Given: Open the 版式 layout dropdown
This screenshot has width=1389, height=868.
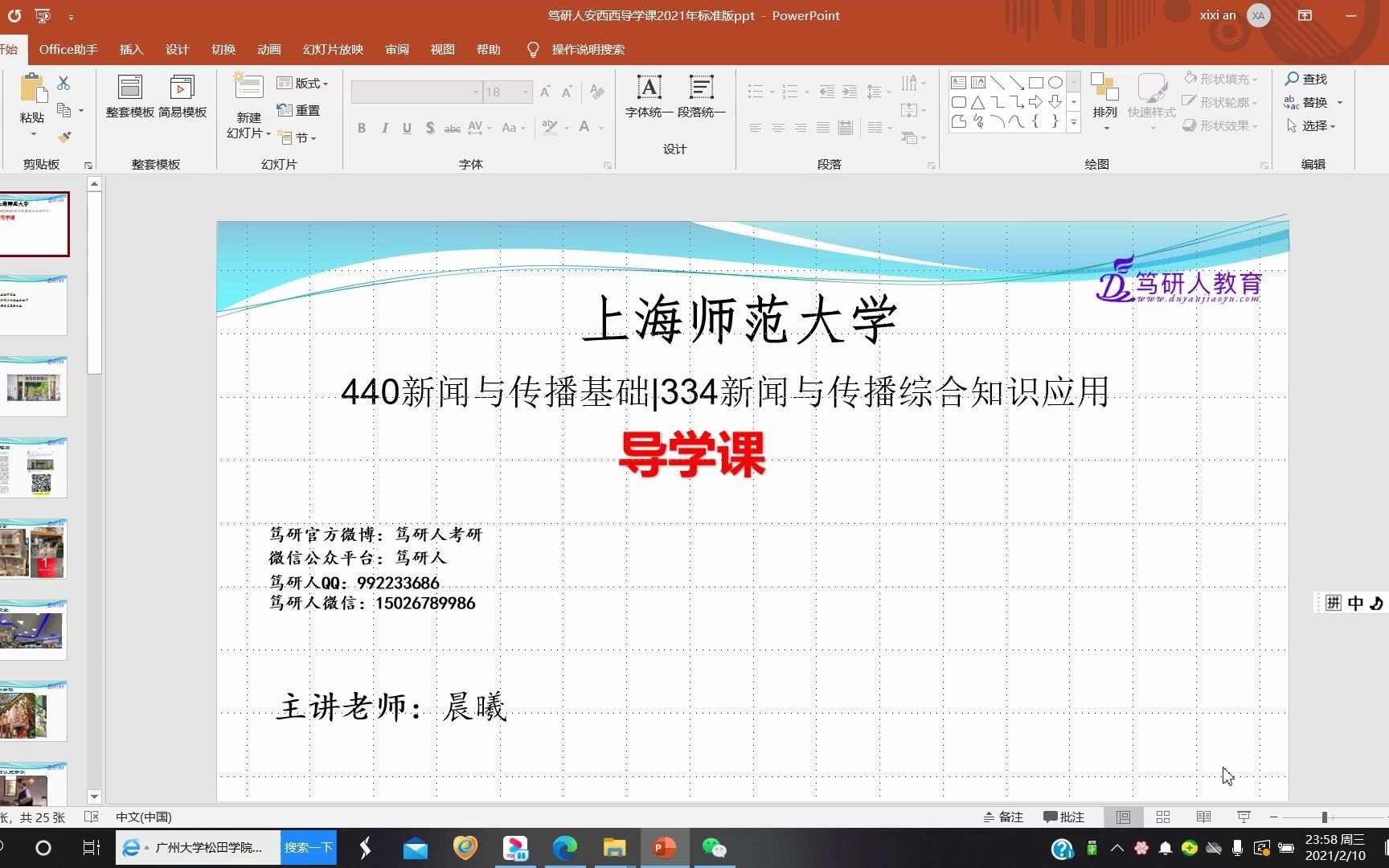Looking at the screenshot, I should [302, 83].
